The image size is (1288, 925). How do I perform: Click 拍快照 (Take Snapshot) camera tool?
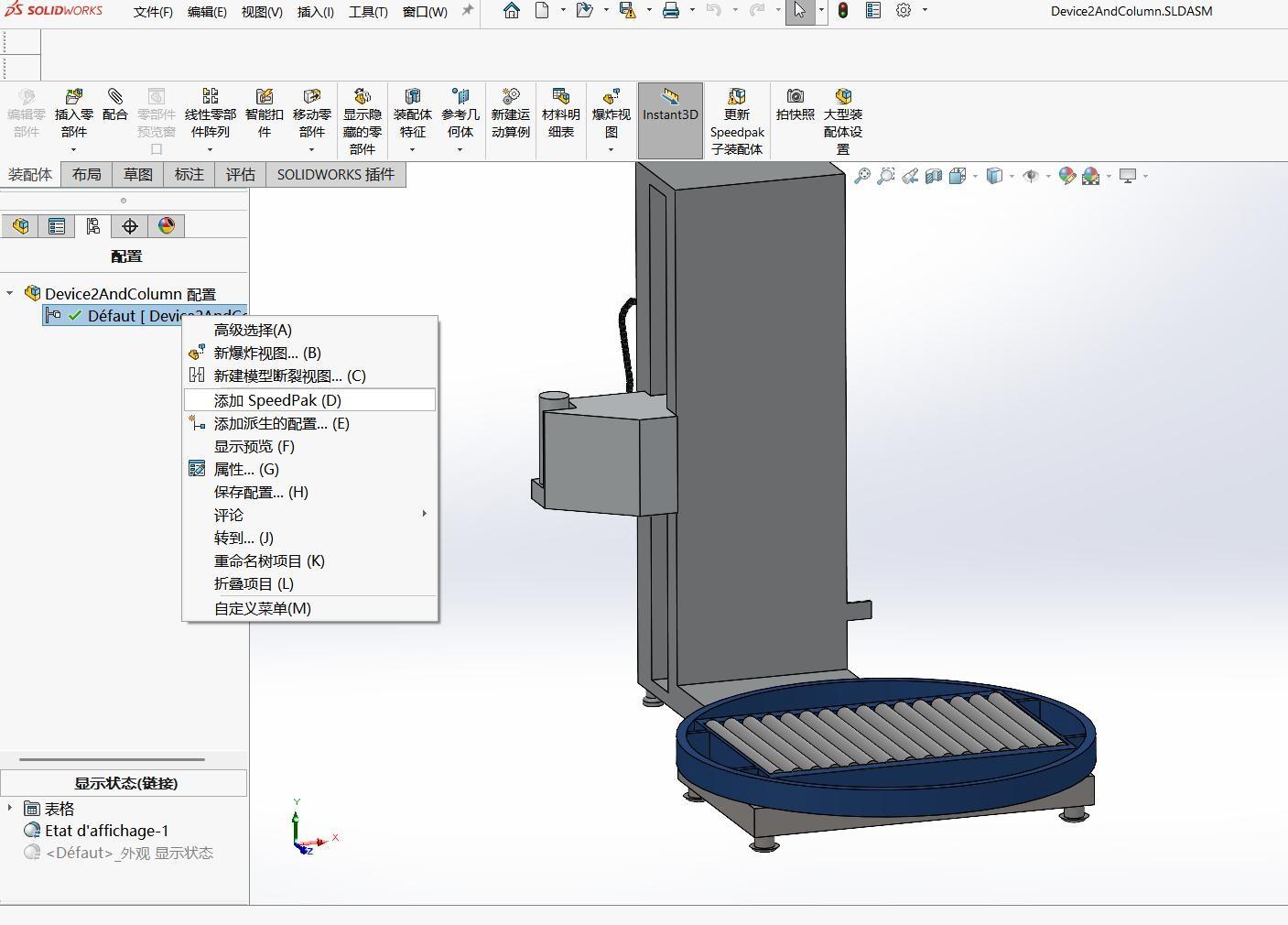tap(796, 105)
